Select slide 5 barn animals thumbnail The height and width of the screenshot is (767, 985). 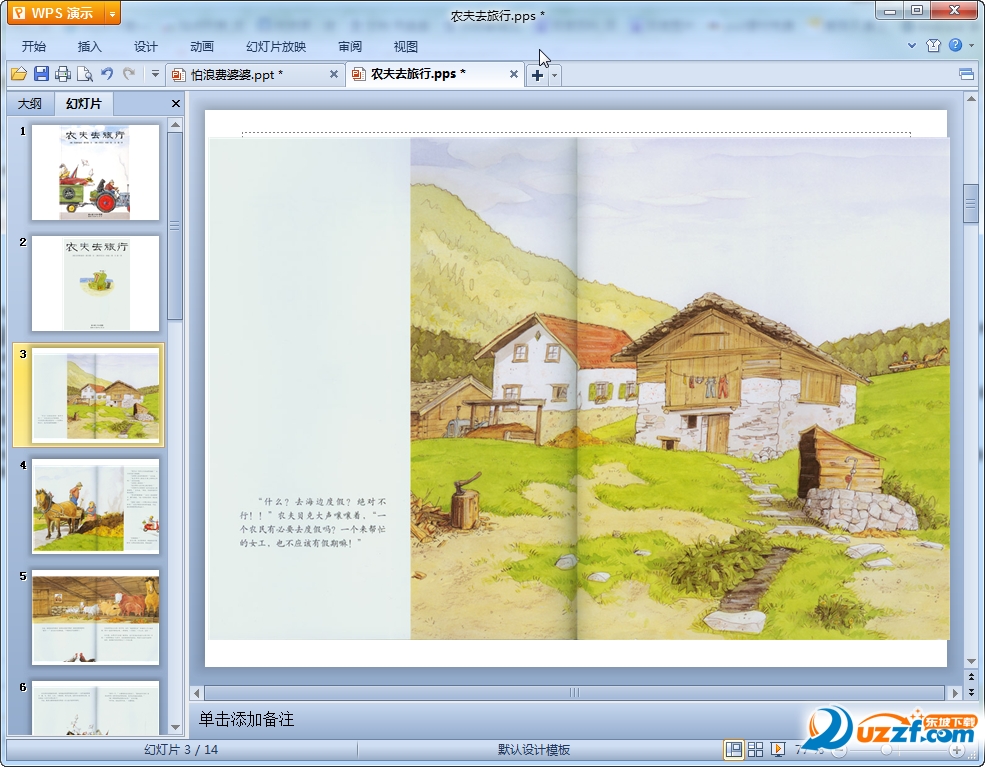click(95, 617)
